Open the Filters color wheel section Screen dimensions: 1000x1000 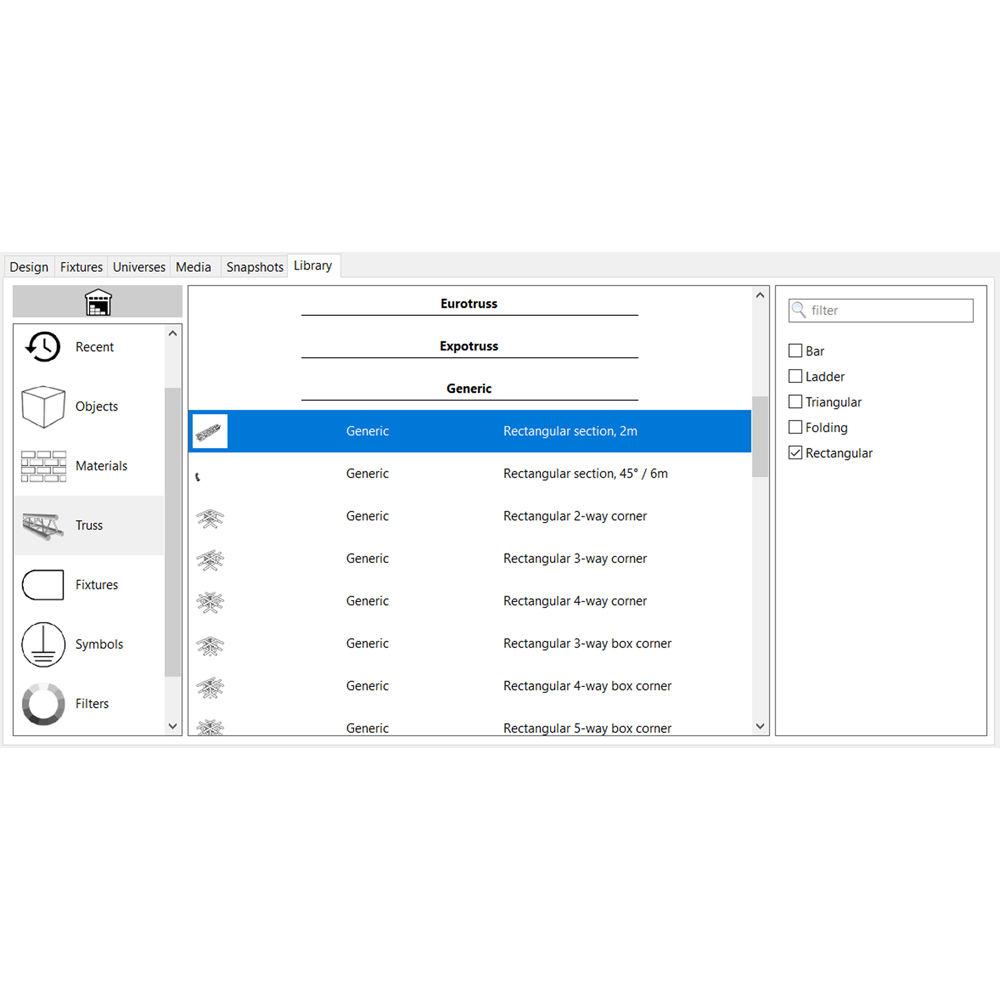(x=41, y=703)
